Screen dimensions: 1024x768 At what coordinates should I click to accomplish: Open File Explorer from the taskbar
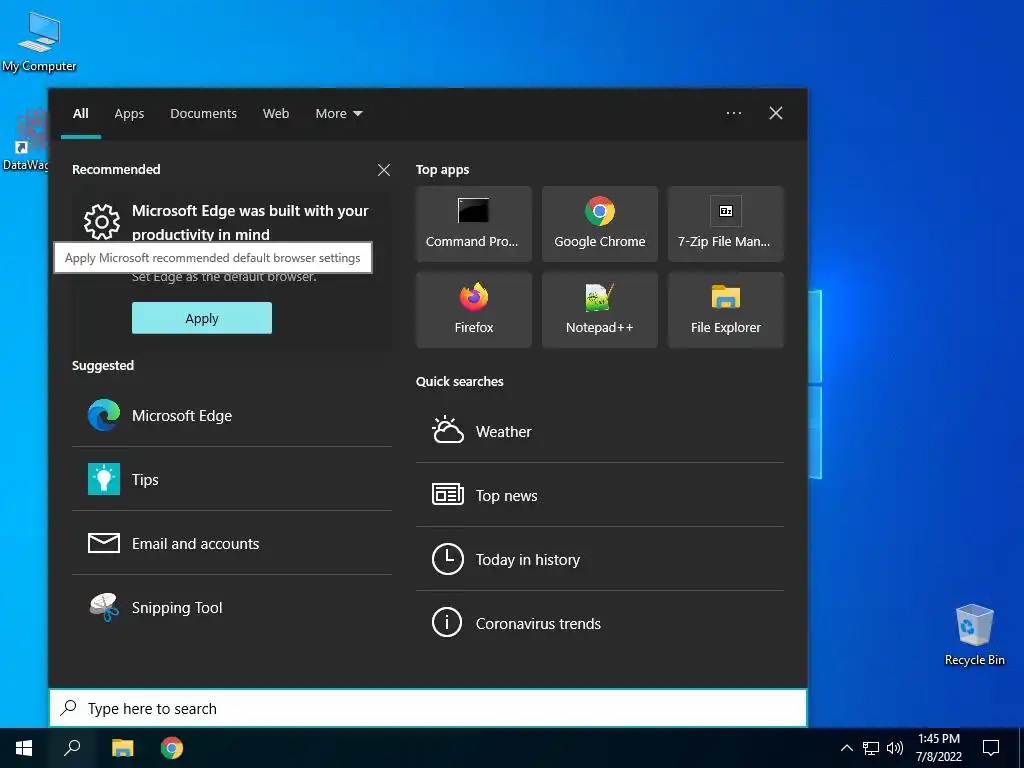click(x=122, y=748)
